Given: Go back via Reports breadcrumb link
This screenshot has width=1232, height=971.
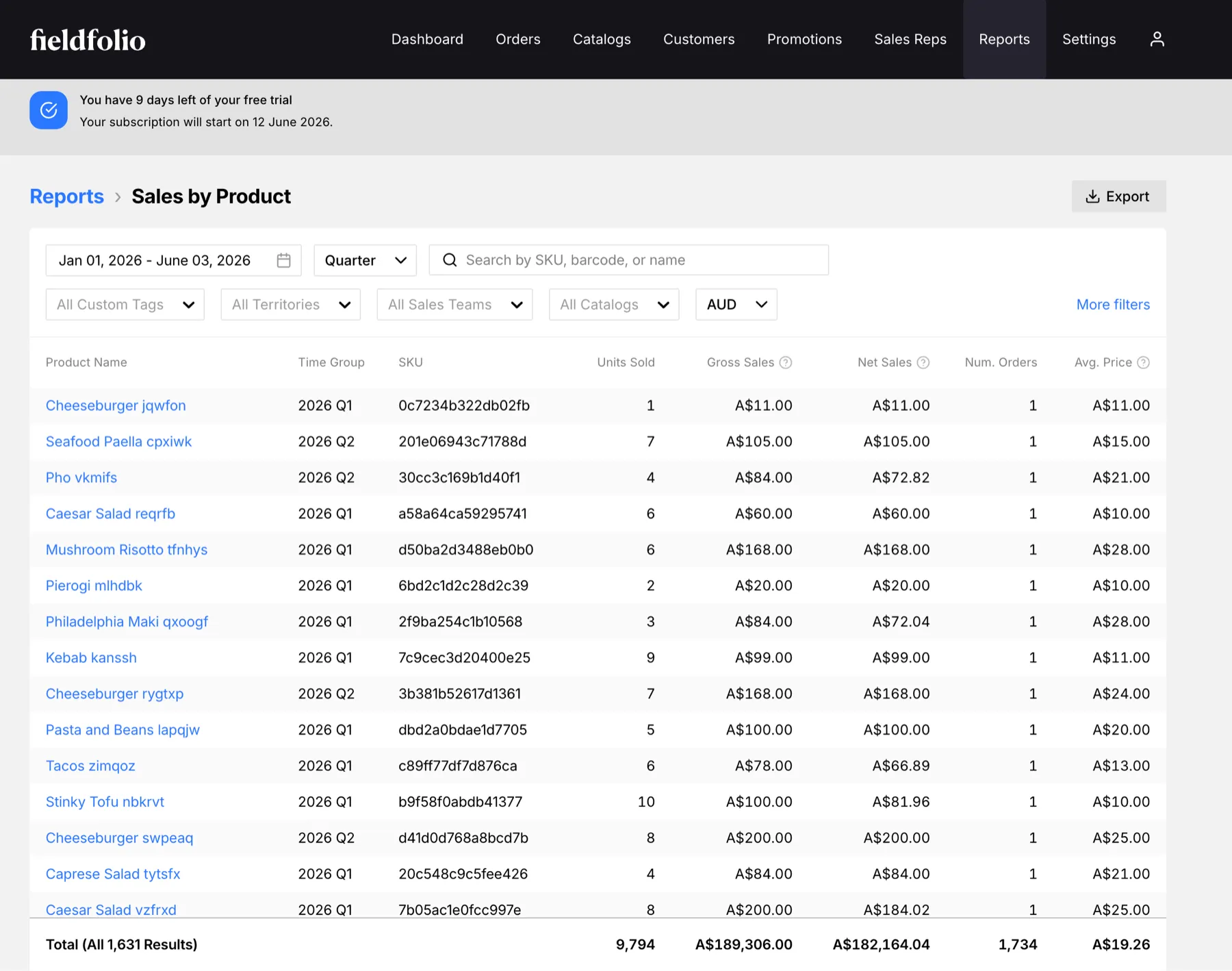Looking at the screenshot, I should (x=67, y=197).
